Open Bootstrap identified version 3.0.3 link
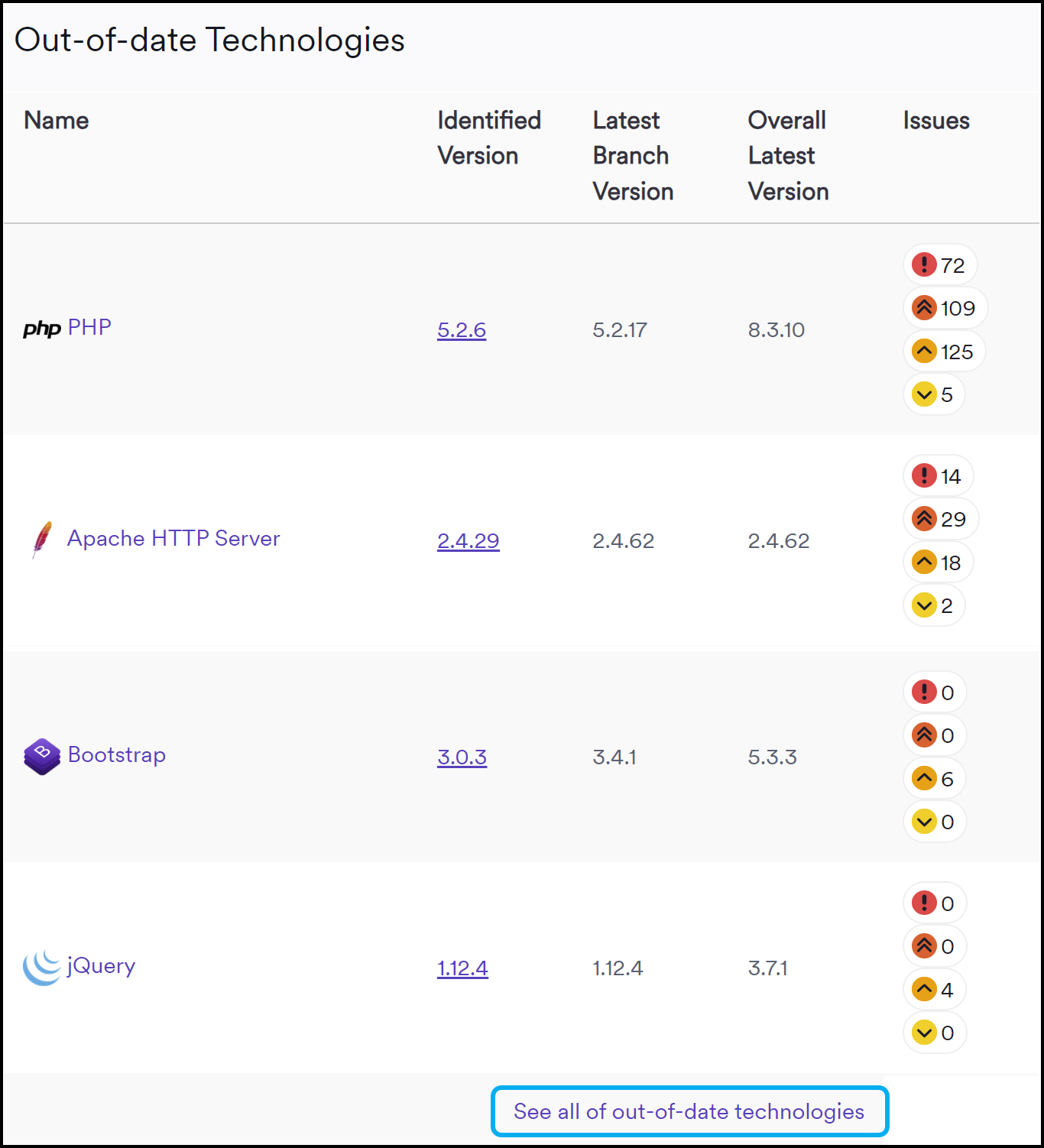Viewport: 1044px width, 1148px height. click(462, 757)
